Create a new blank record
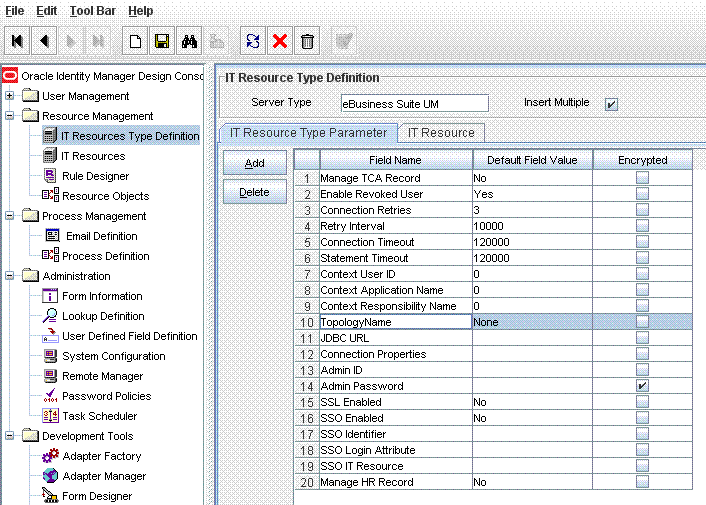This screenshot has width=706, height=505. [135, 41]
